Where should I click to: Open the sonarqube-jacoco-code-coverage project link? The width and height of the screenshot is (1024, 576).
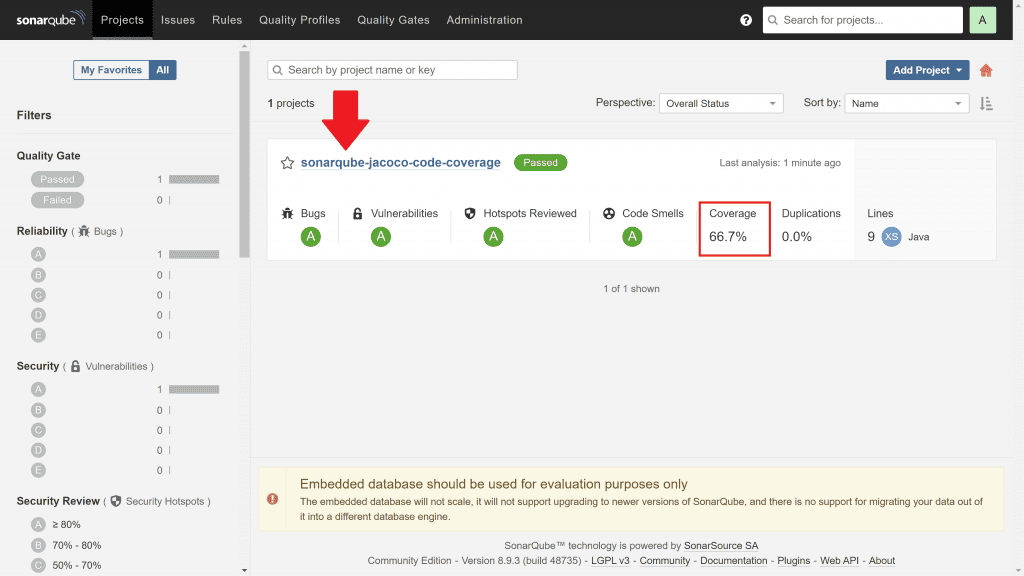400,163
